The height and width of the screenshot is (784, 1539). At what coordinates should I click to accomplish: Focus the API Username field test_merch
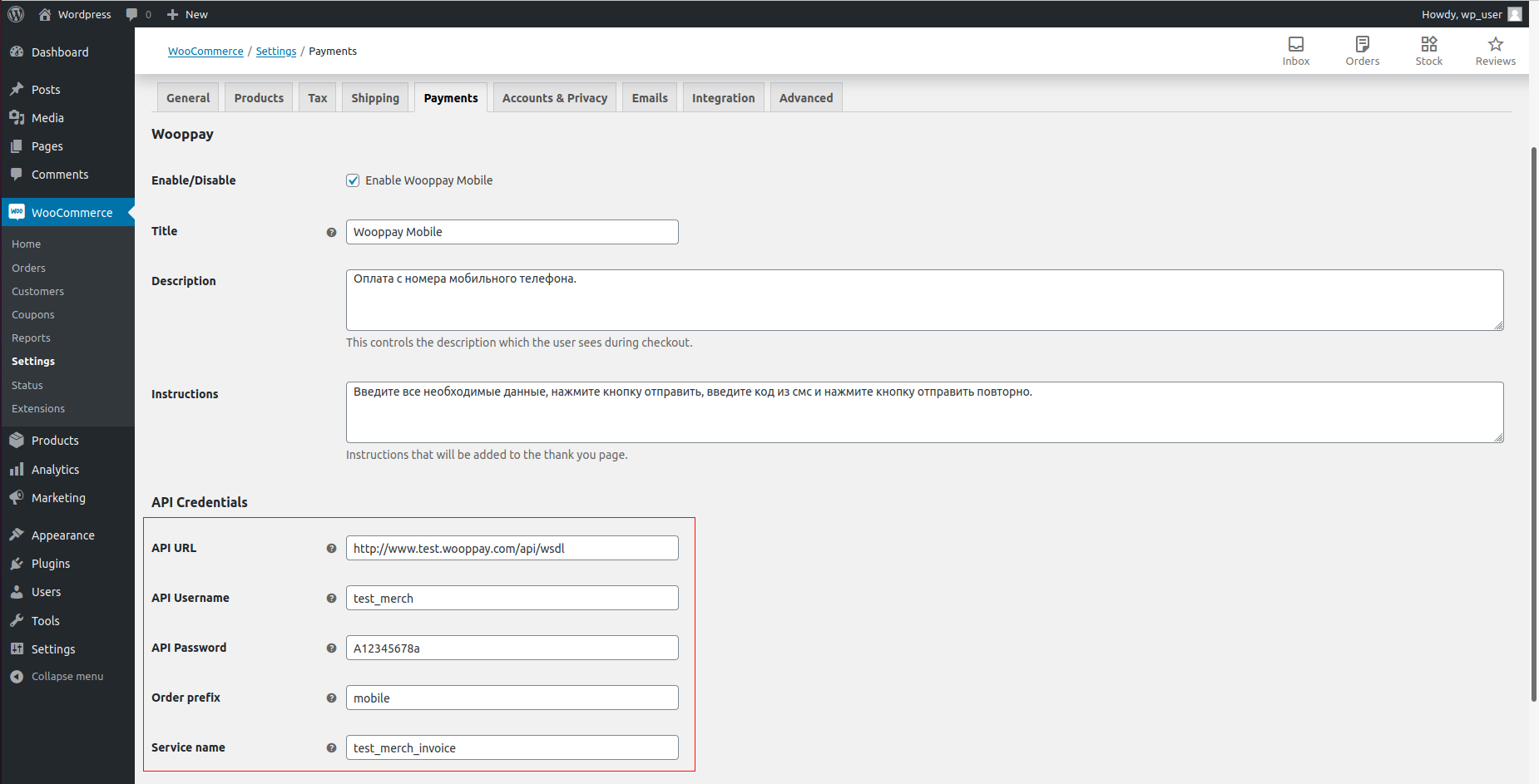tap(512, 598)
